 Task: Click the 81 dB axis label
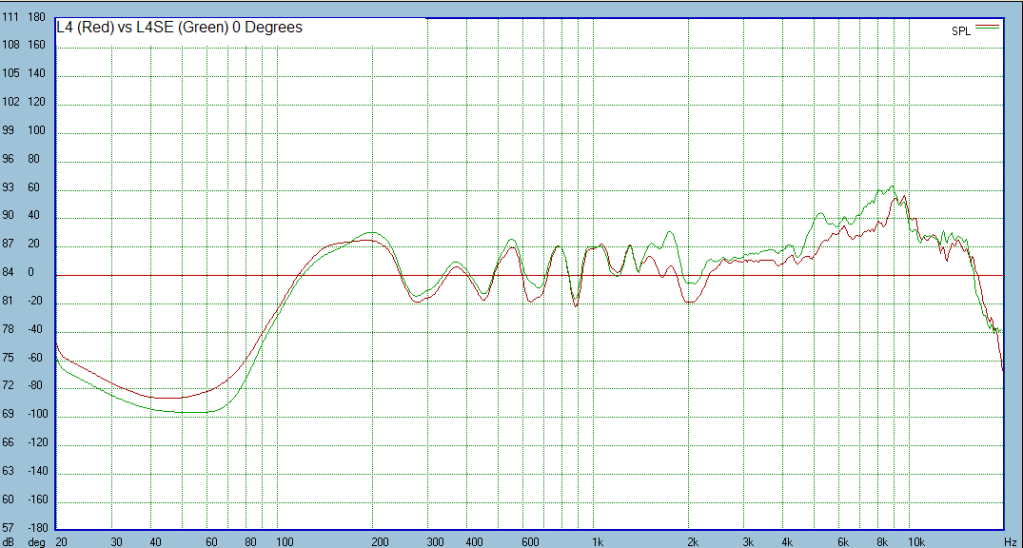(7, 302)
